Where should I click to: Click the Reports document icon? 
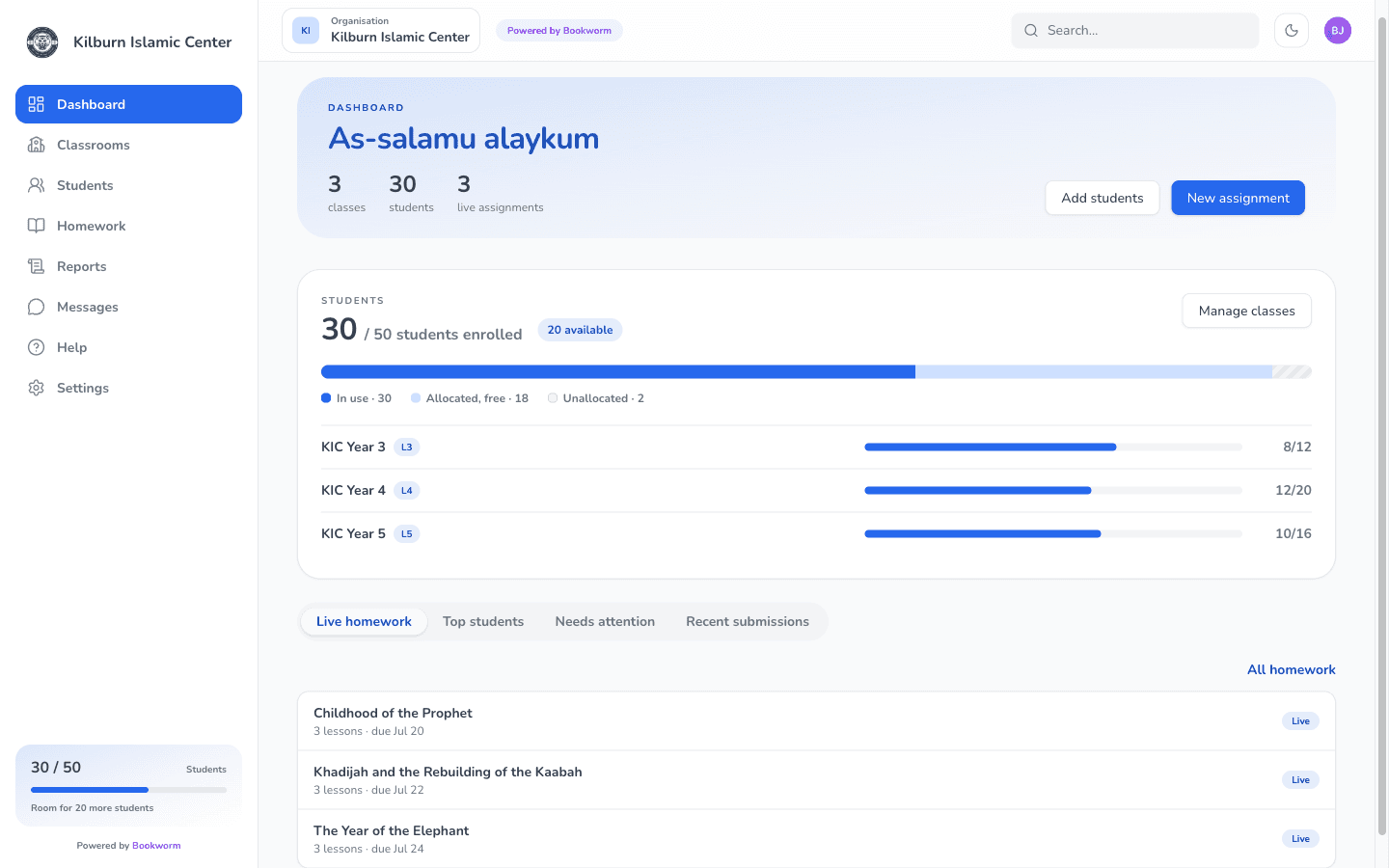pos(37,266)
